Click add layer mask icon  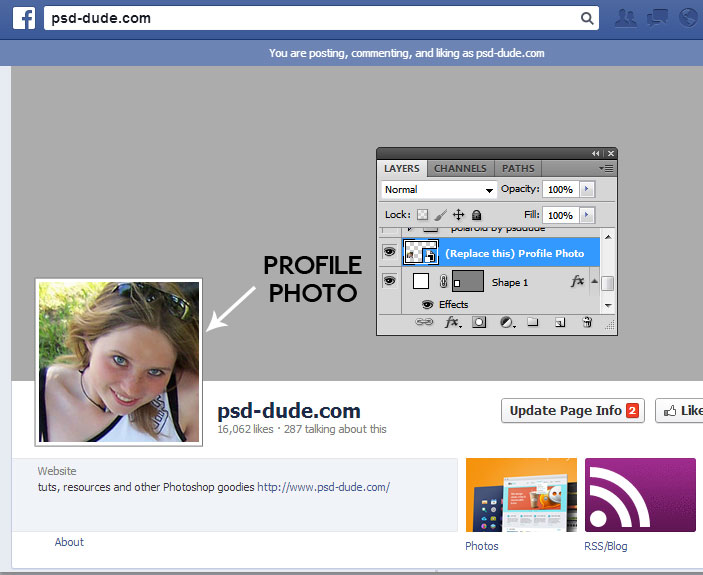479,322
